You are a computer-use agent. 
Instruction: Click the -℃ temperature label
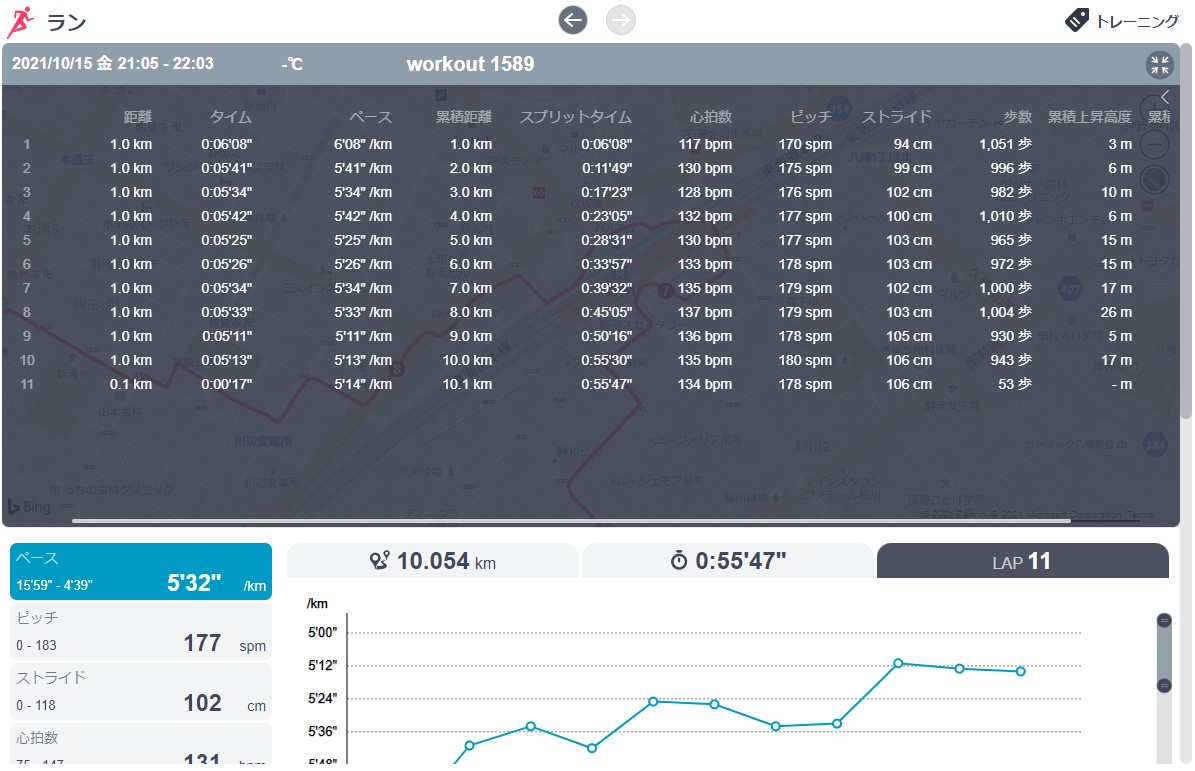click(x=292, y=64)
